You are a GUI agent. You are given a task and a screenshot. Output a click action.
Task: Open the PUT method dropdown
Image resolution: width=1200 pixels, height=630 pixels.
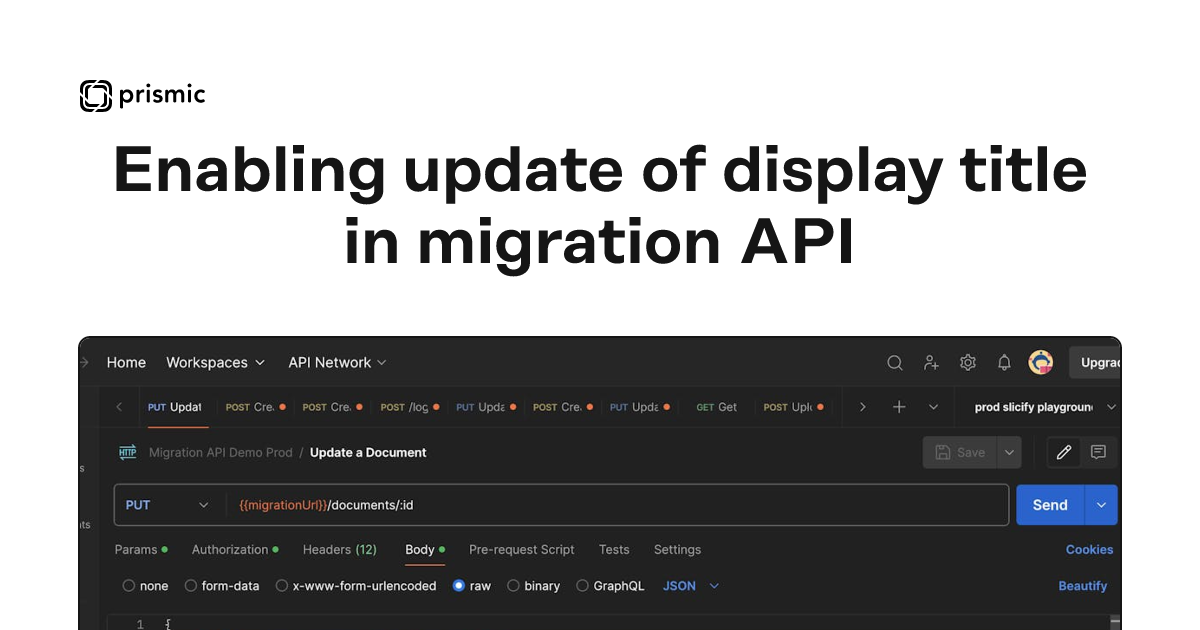click(168, 505)
